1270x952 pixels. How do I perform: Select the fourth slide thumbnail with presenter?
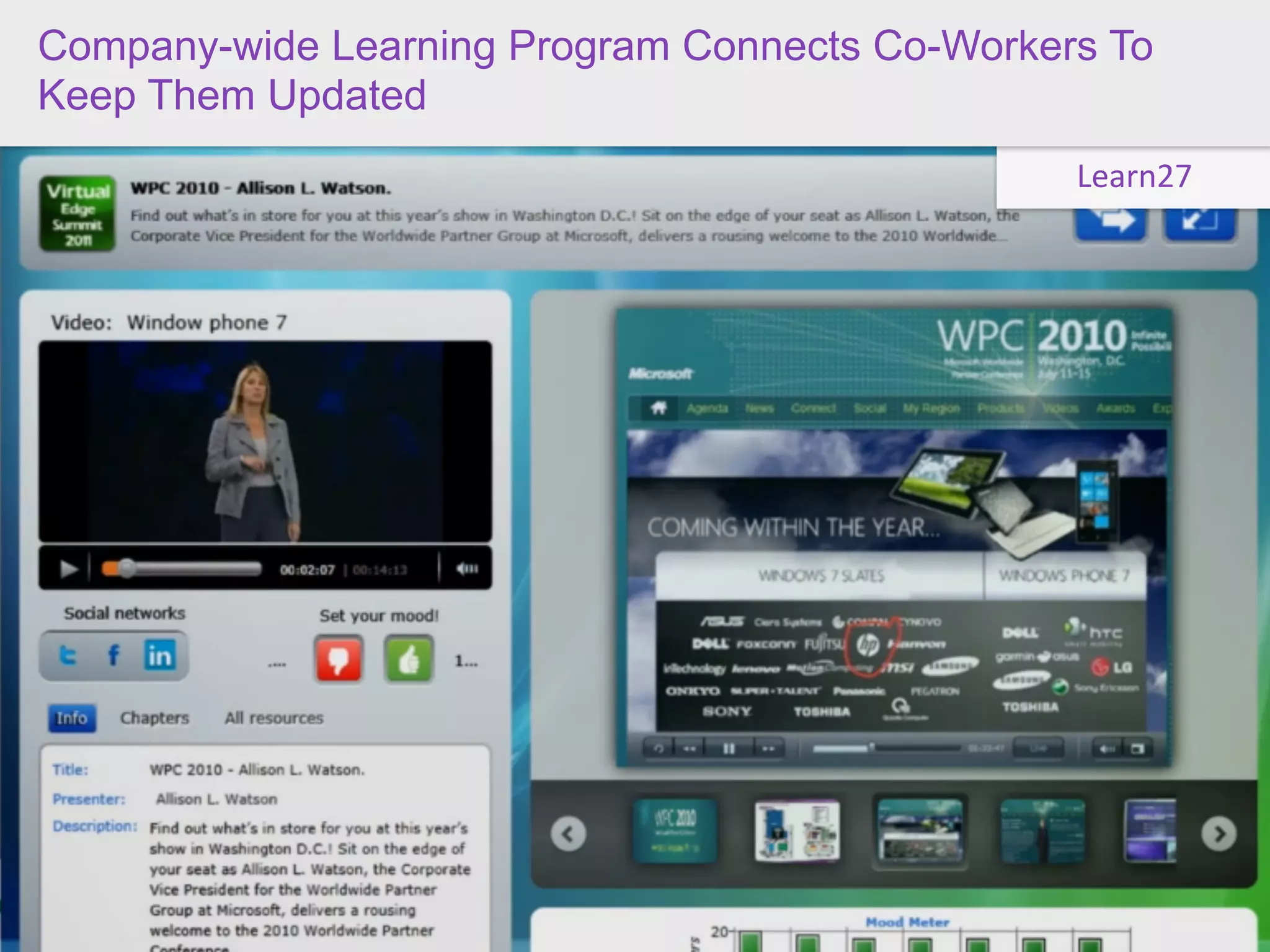tap(1043, 831)
